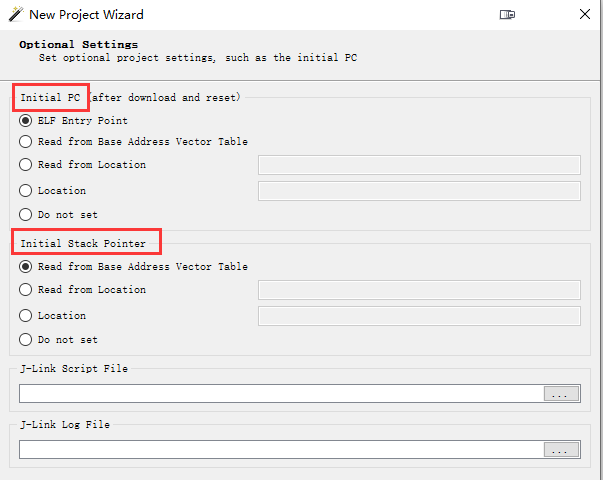The height and width of the screenshot is (480, 603).
Task: Click the Initial PC Location address field
Action: [419, 191]
